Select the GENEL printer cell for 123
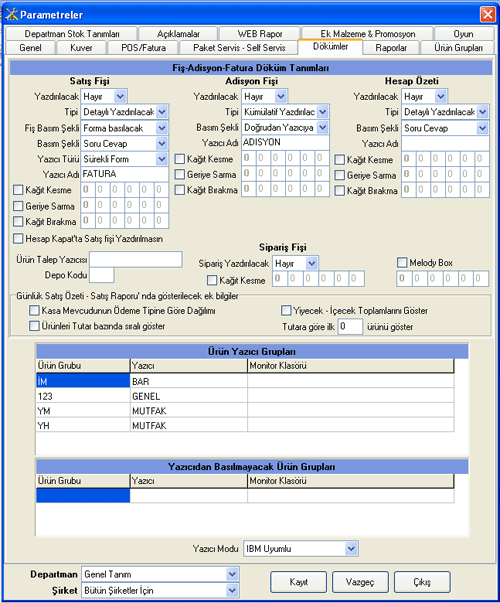Screen dimensions: 500x603 (188, 396)
